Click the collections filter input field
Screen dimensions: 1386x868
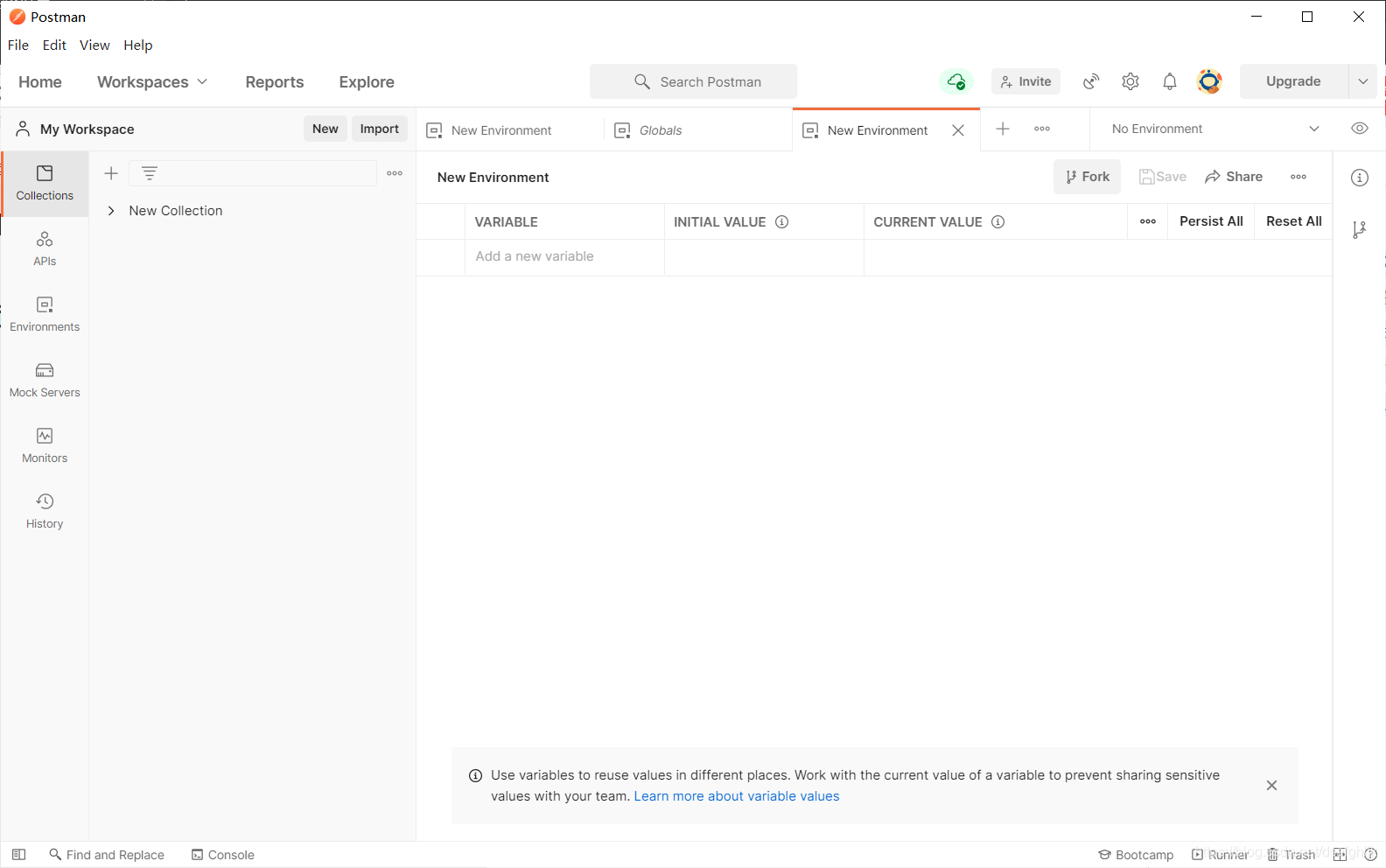click(254, 173)
